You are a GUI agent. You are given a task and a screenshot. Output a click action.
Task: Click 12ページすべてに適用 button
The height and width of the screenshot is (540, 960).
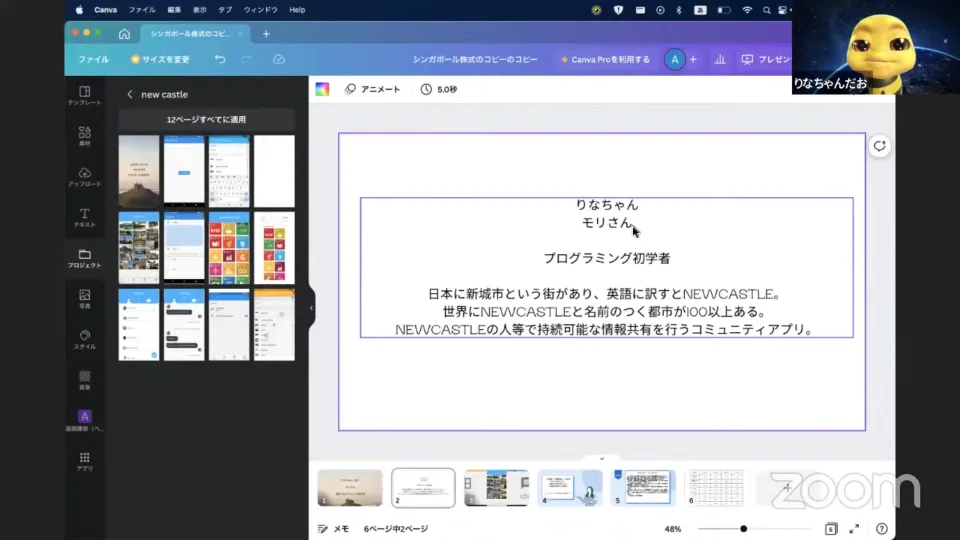(206, 119)
